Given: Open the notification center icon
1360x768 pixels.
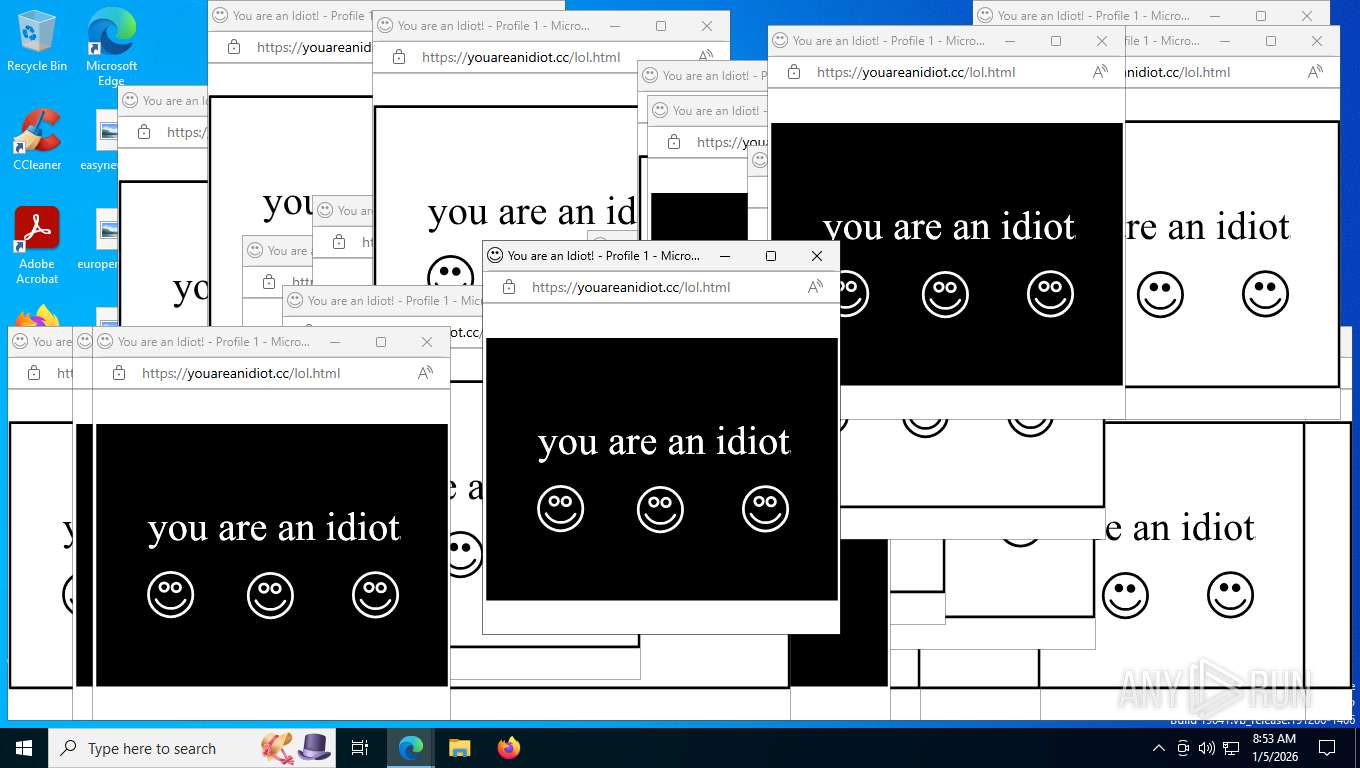Looking at the screenshot, I should [x=1327, y=748].
